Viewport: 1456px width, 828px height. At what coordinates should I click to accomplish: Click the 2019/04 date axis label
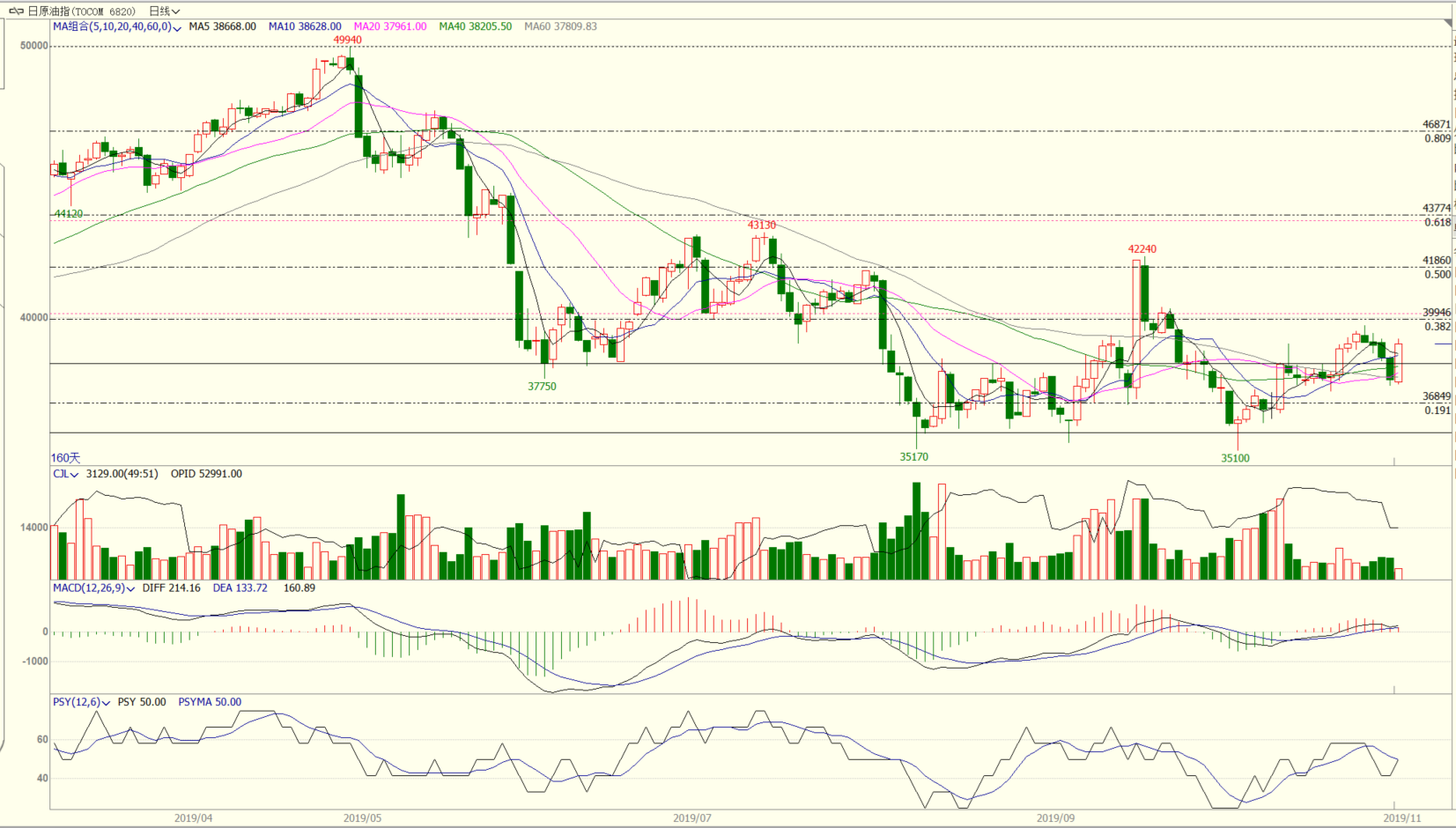[194, 818]
